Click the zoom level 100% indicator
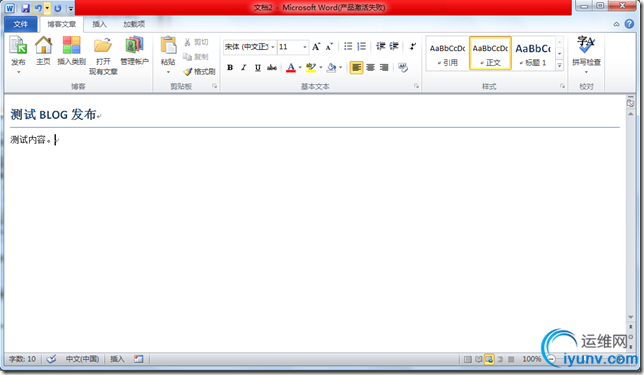644x375 pixels. pyautogui.click(x=531, y=359)
